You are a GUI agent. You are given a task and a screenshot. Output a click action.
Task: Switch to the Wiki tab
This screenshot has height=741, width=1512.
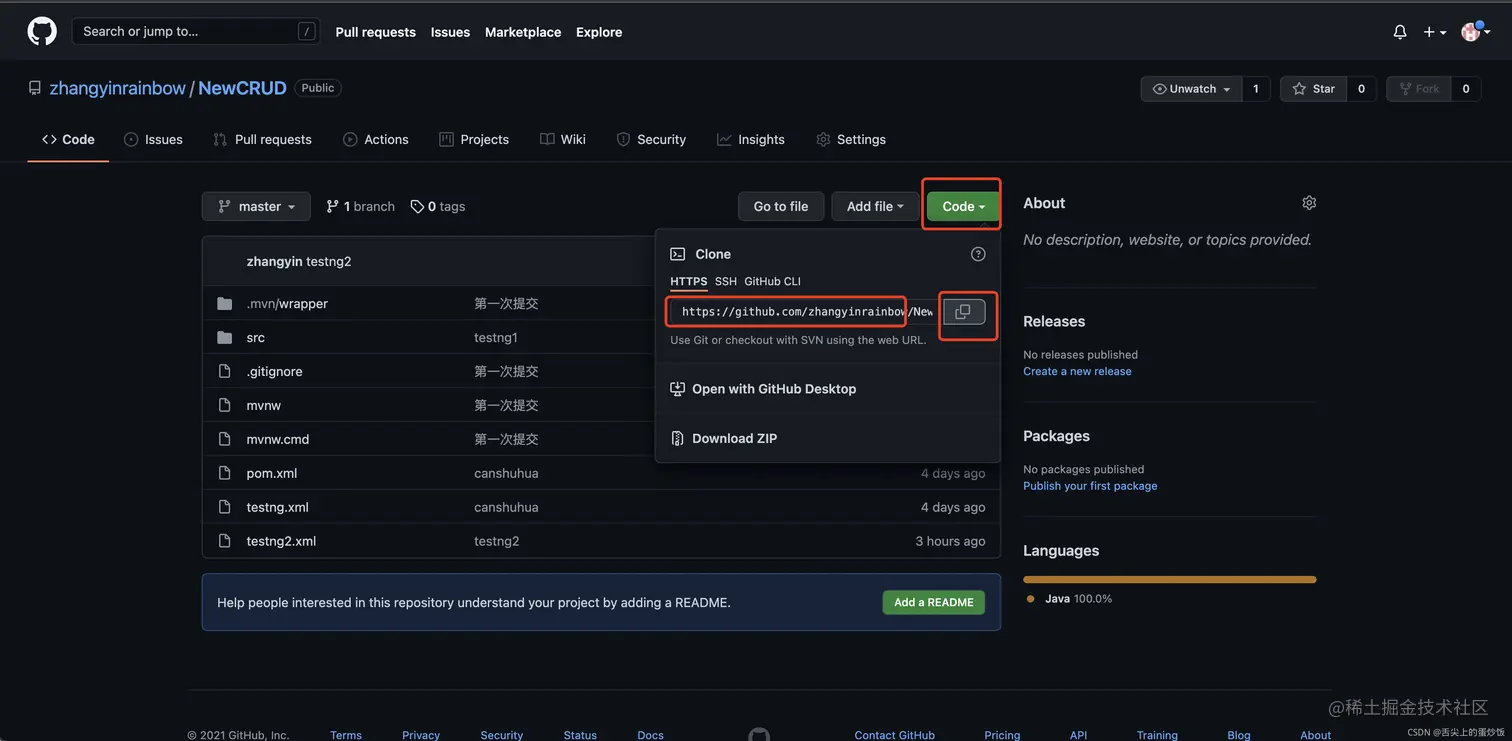[x=563, y=139]
